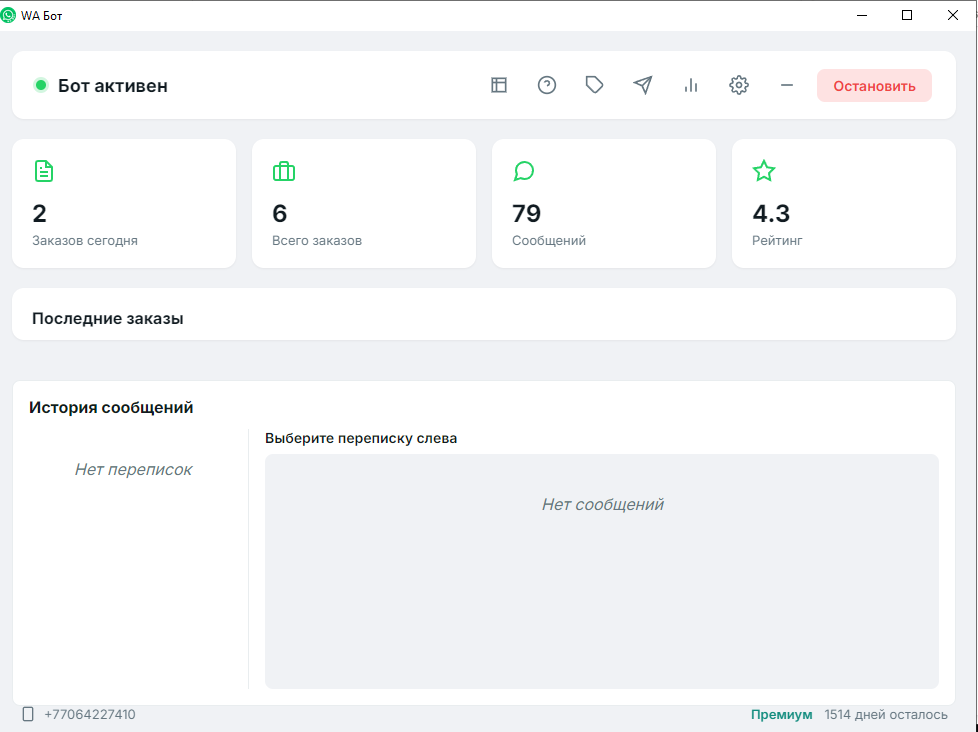Click star icon on Рейтинг card

tap(764, 171)
